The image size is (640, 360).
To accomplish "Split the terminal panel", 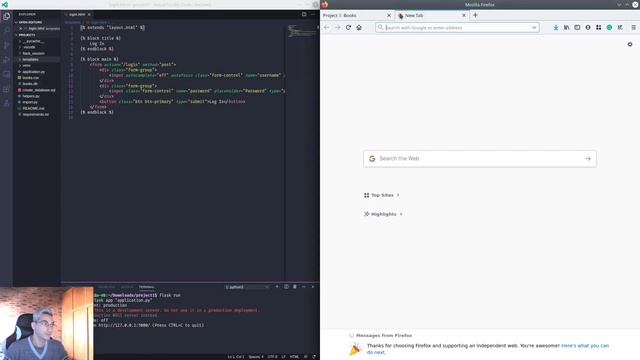I will pyautogui.click(x=286, y=287).
